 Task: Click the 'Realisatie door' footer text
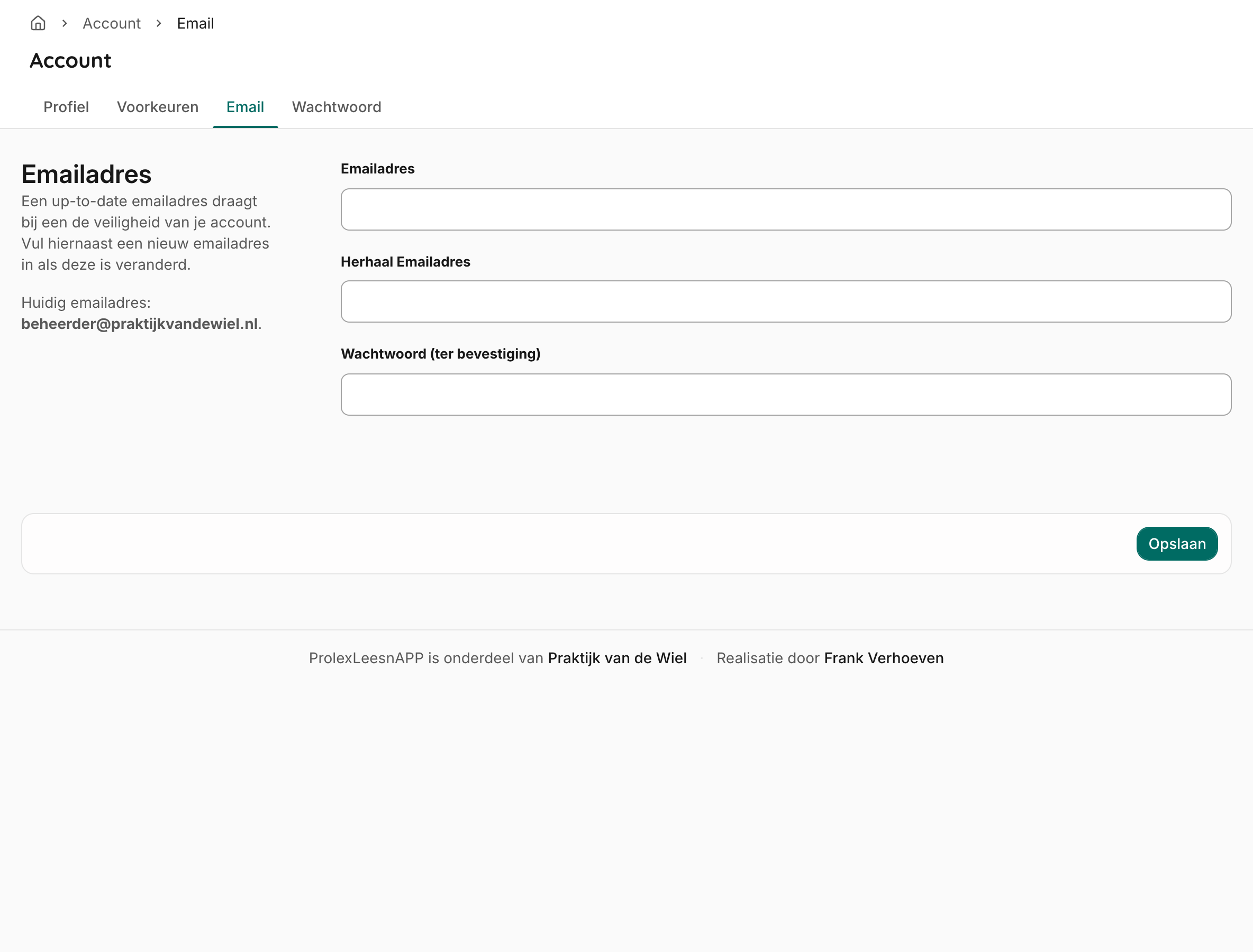(x=768, y=658)
